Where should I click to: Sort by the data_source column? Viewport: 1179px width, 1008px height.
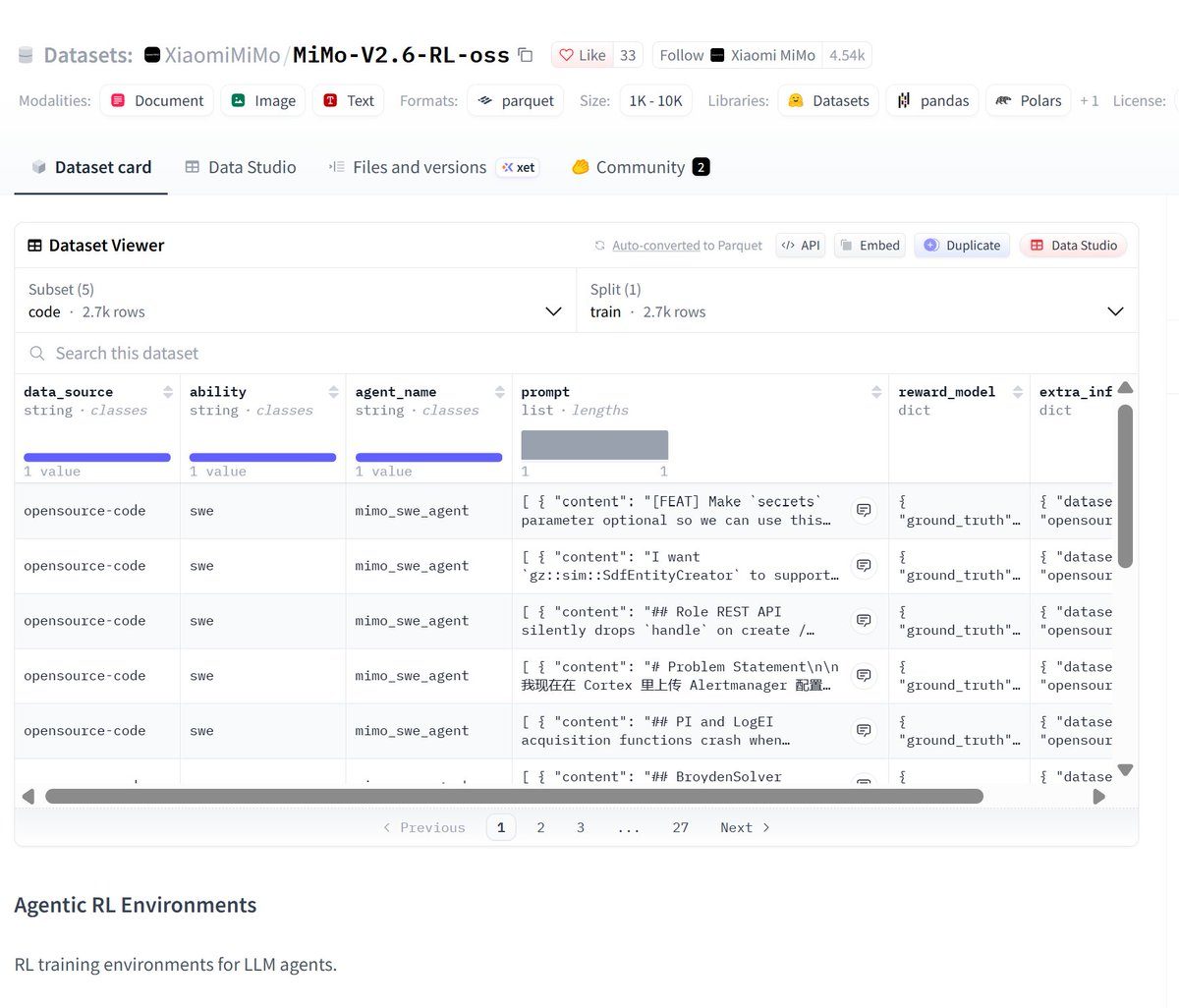[x=168, y=392]
